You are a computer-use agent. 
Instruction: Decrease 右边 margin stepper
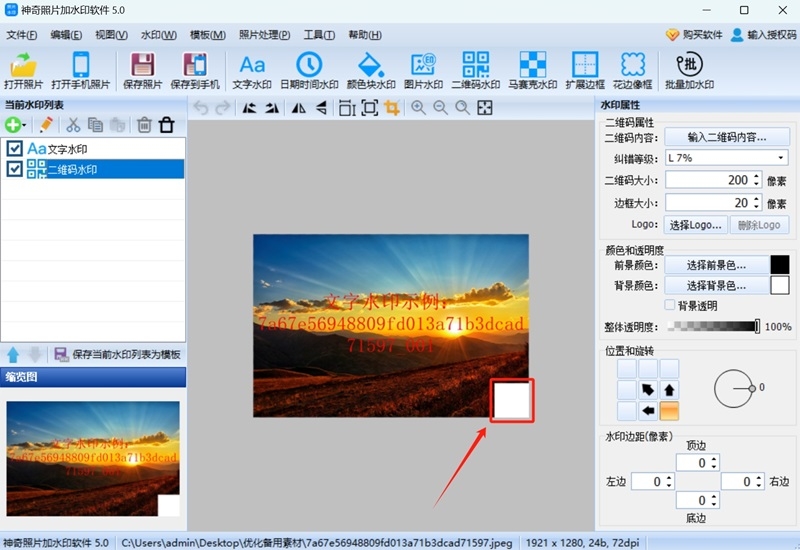[x=759, y=485]
